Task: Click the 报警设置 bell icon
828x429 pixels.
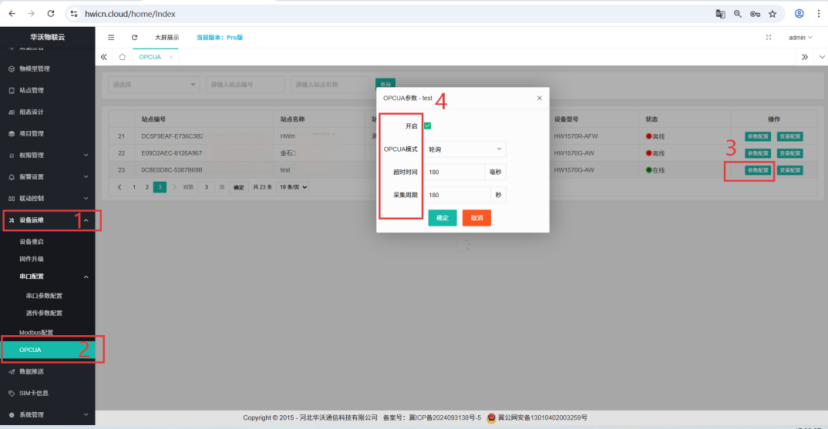Action: 12,177
